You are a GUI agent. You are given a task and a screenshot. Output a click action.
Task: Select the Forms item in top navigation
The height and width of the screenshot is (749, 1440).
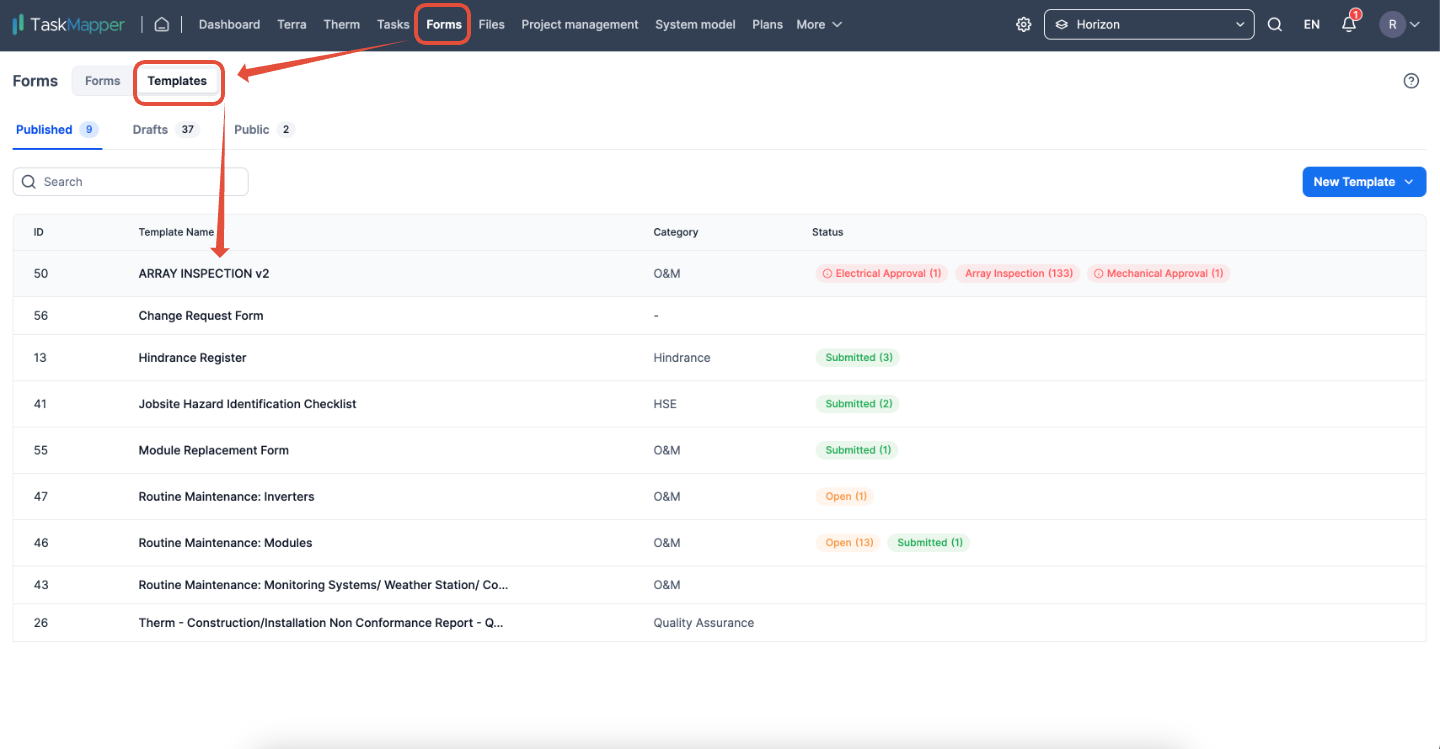(x=444, y=24)
